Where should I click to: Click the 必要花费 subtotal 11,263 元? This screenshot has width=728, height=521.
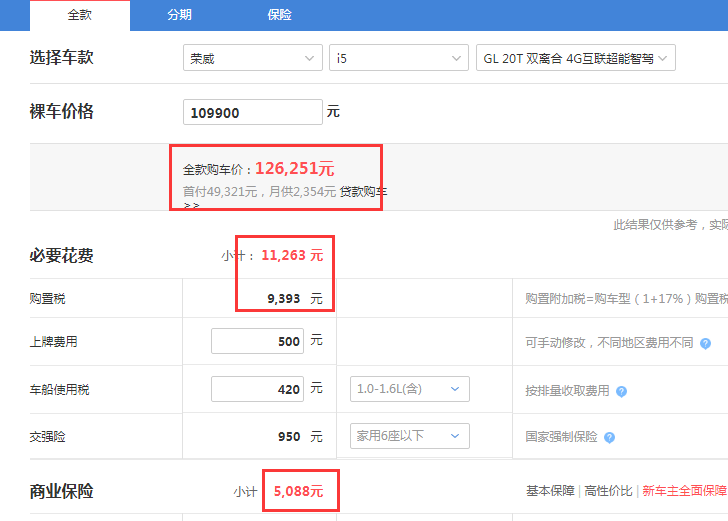(x=292, y=255)
